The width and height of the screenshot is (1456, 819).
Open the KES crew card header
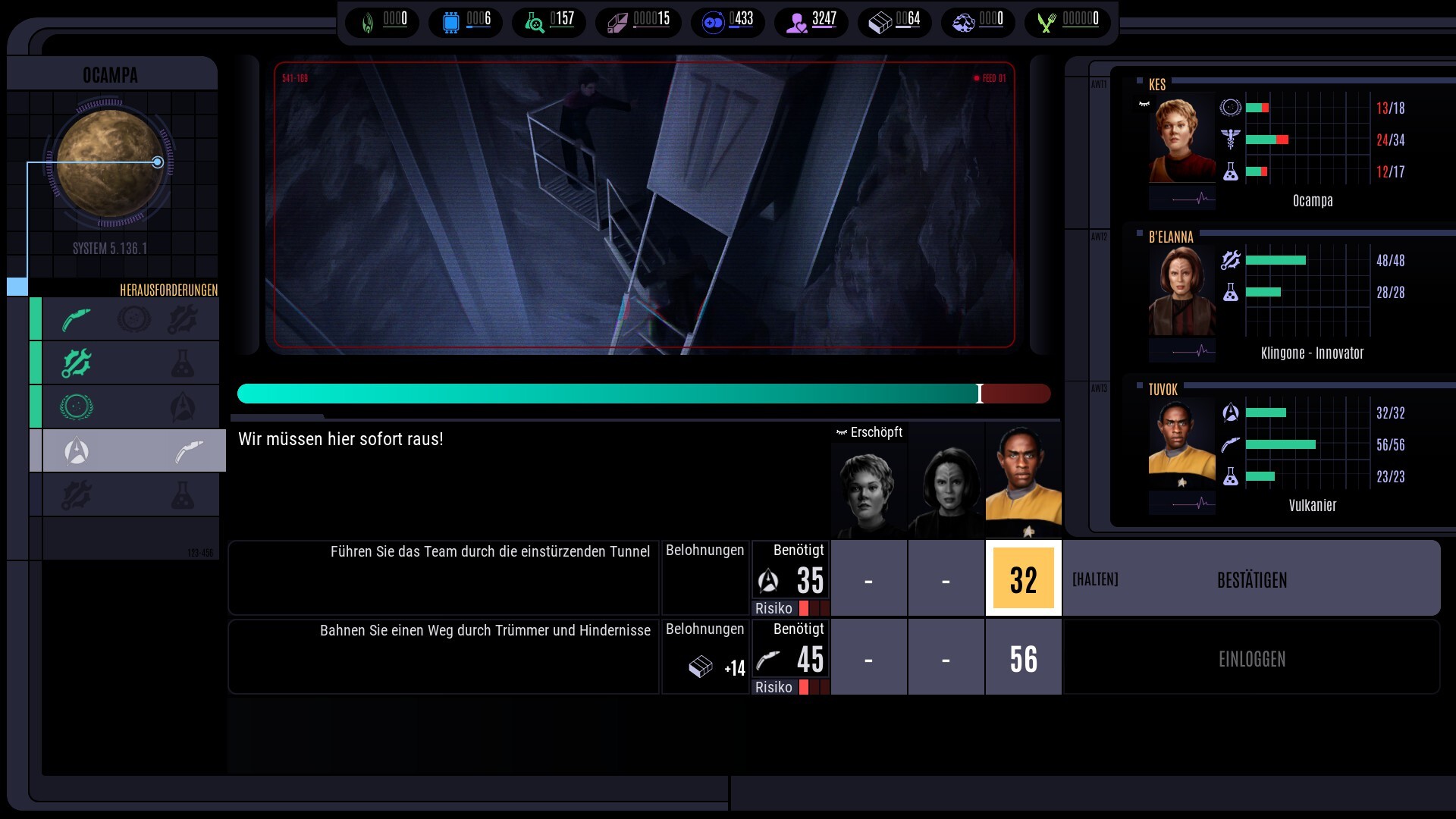pos(1157,84)
